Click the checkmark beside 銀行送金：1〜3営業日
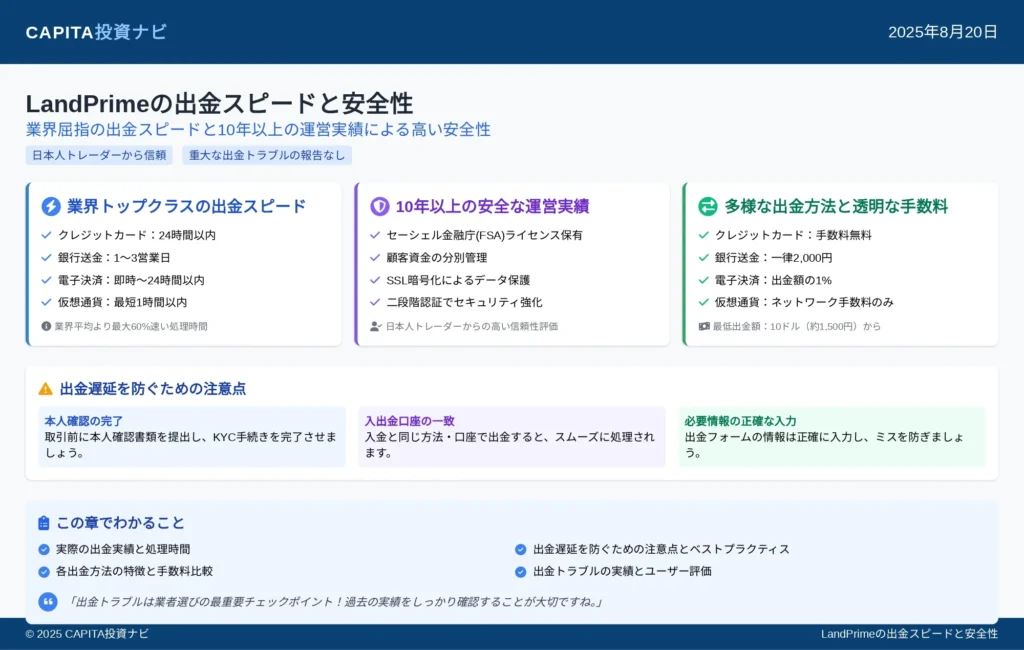Screen dimensions: 1024x650 click(46, 257)
